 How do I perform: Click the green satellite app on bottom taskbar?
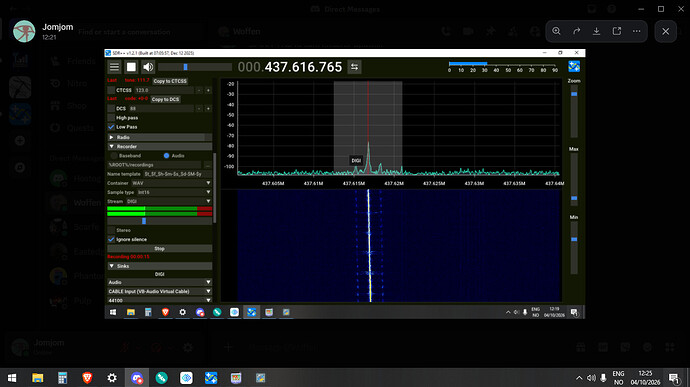pyautogui.click(x=161, y=378)
